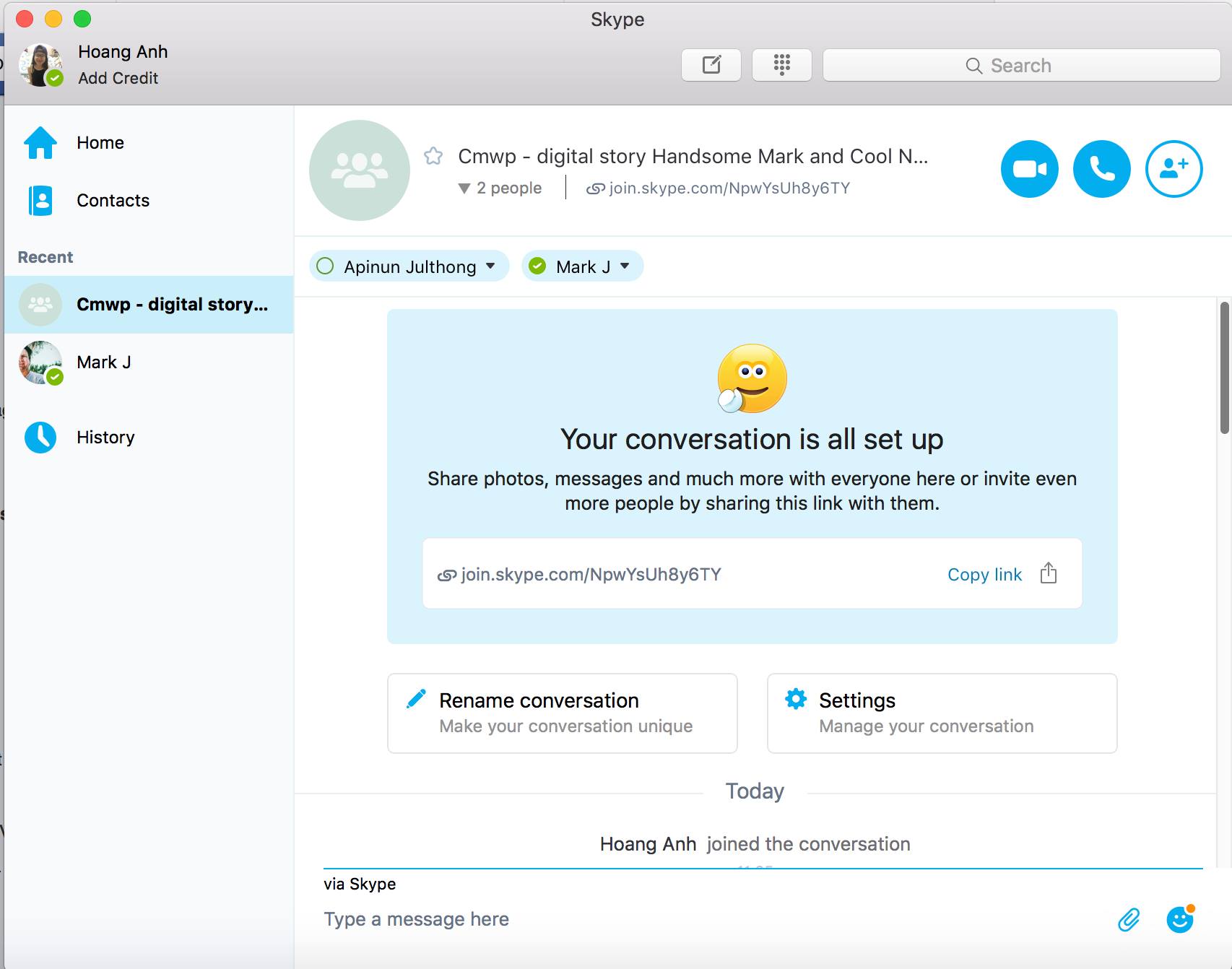Start a voice call with the group

coord(1101,169)
